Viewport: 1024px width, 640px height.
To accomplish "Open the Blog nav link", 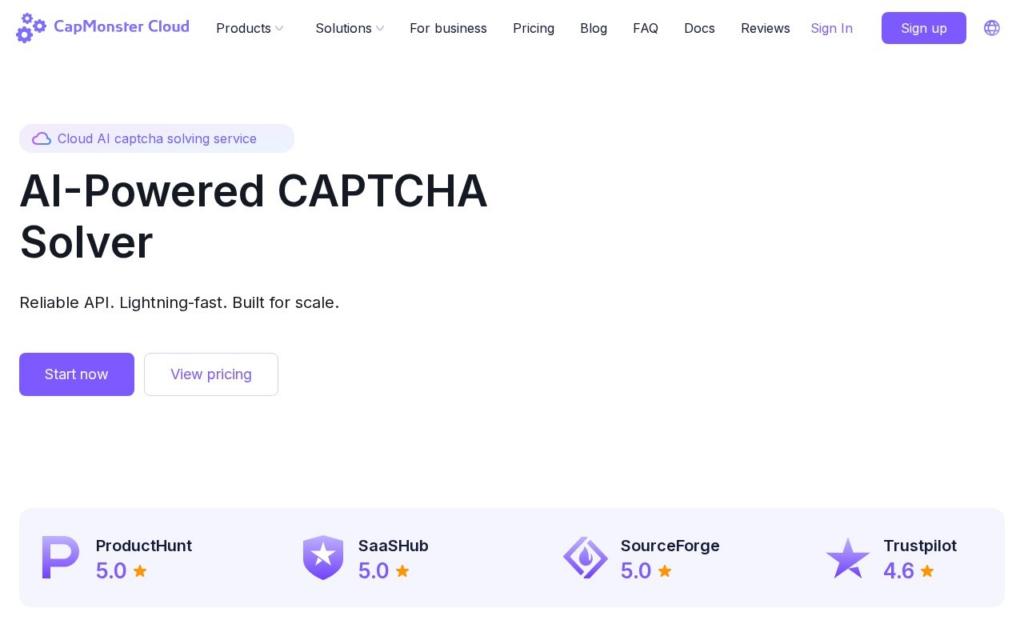I will [594, 28].
